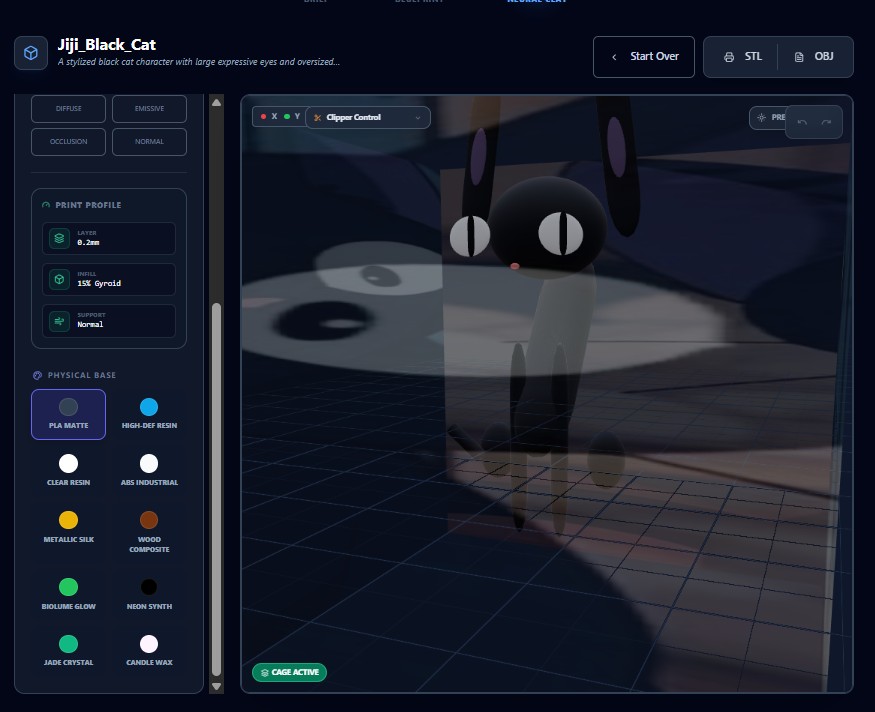Image resolution: width=875 pixels, height=712 pixels.
Task: Click the sidebar scroll down arrow
Action: (x=217, y=686)
